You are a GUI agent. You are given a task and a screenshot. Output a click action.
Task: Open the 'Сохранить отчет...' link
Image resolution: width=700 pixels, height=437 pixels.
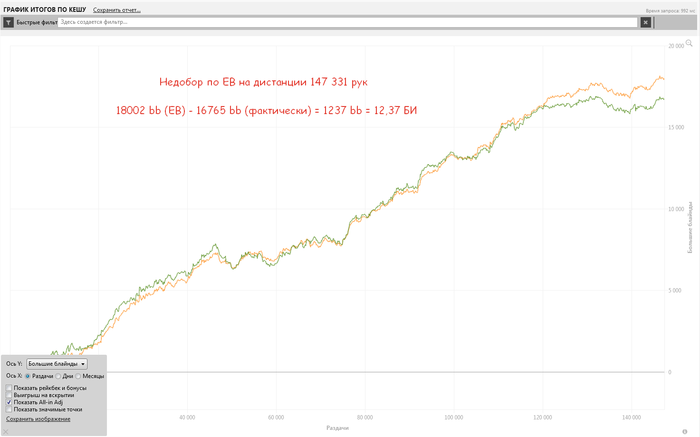(x=117, y=10)
